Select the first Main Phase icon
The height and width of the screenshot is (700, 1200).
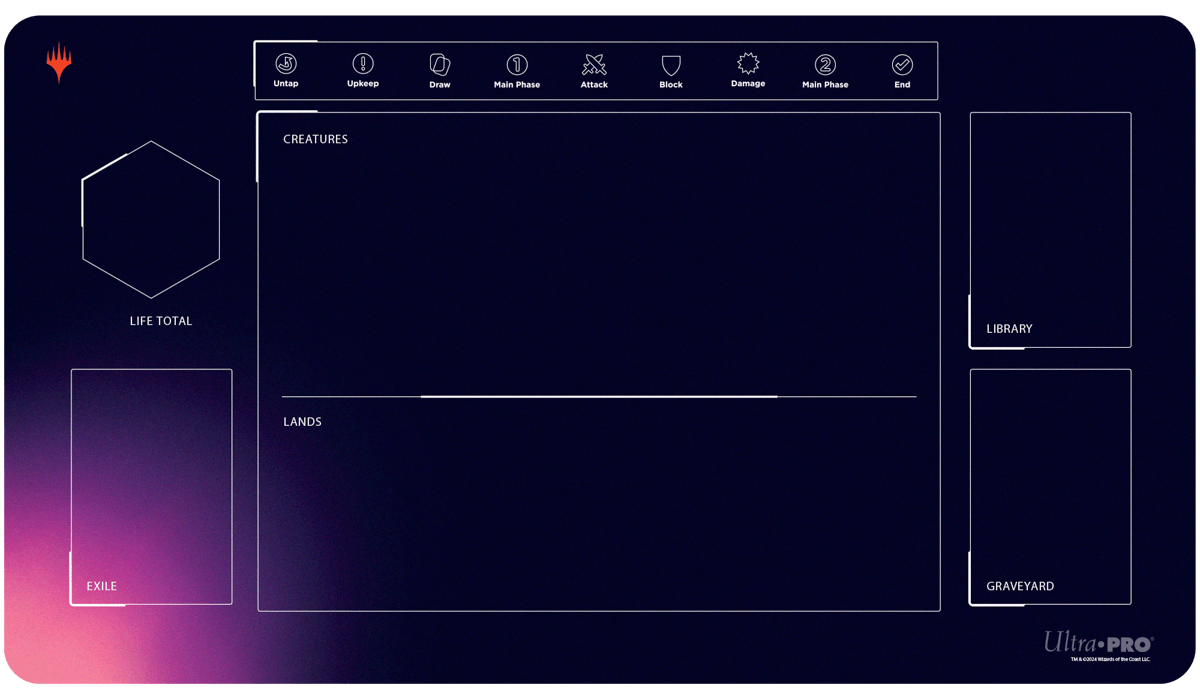[x=517, y=65]
